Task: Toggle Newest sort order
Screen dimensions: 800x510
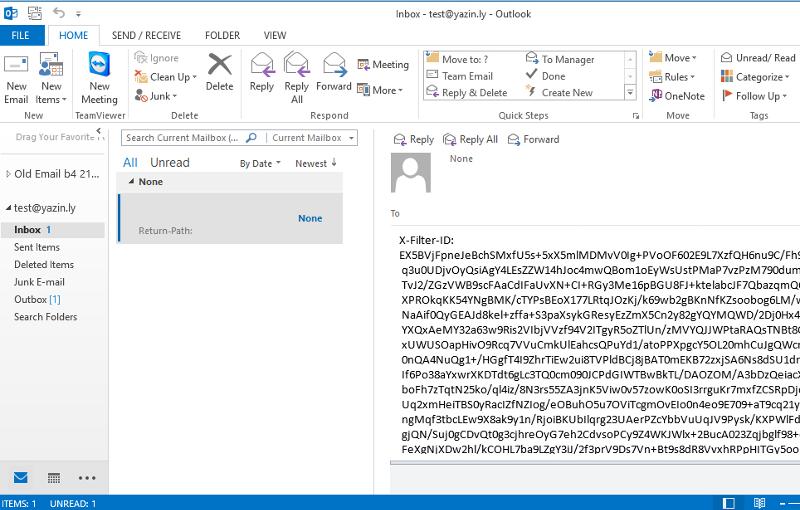Action: coord(316,164)
